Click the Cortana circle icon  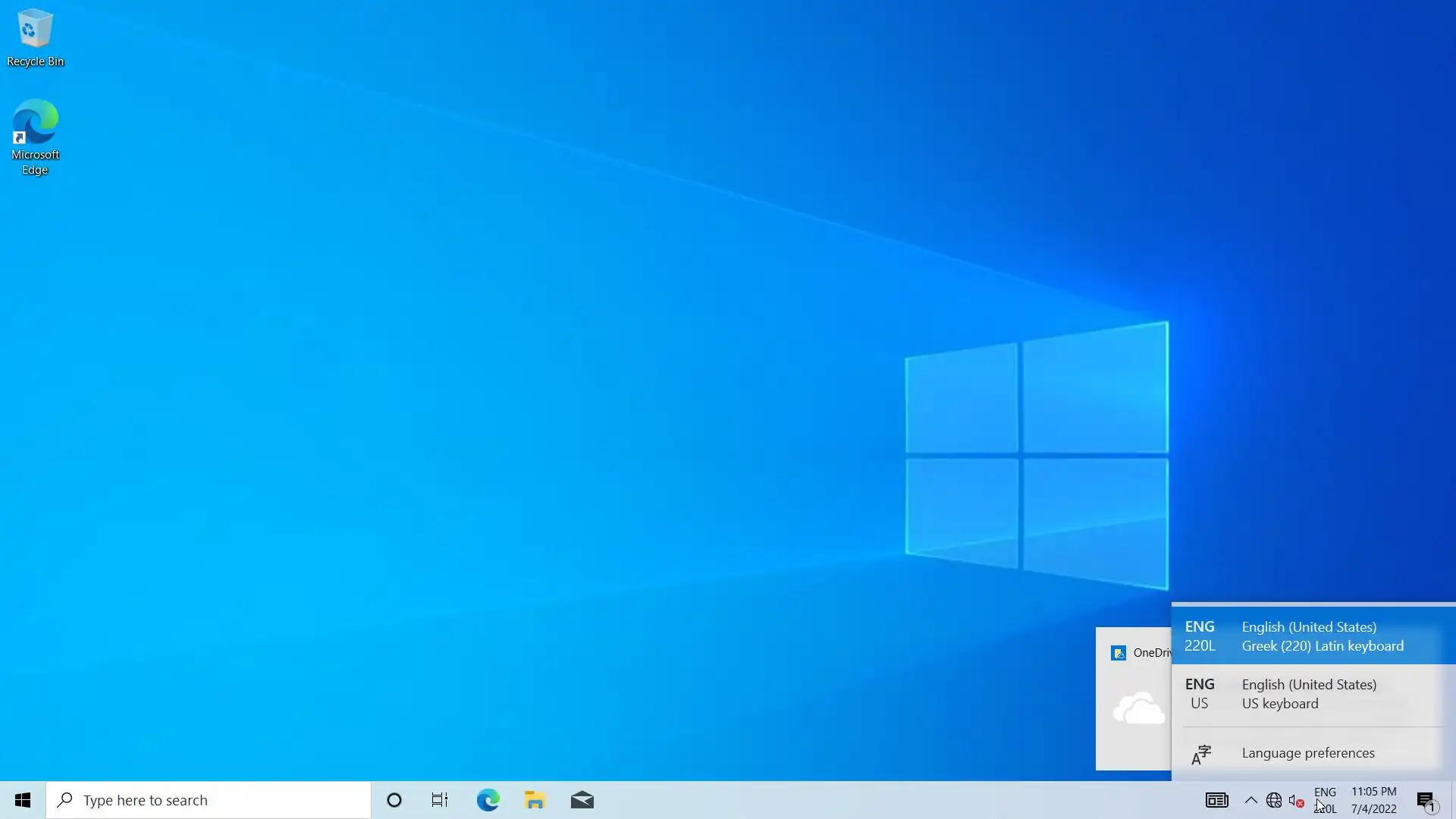(394, 800)
